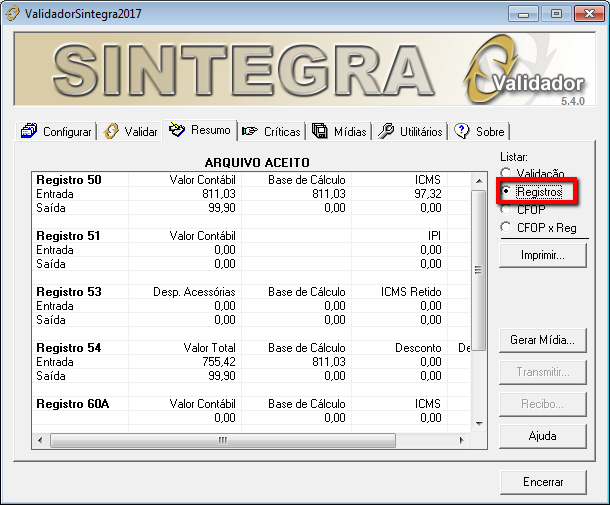The height and width of the screenshot is (505, 610).
Task: Click the Registro 54 row header
Action: coord(69,348)
